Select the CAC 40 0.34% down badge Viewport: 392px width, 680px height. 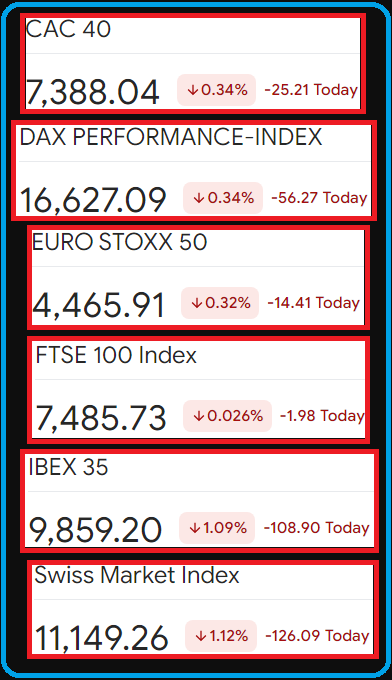click(216, 90)
